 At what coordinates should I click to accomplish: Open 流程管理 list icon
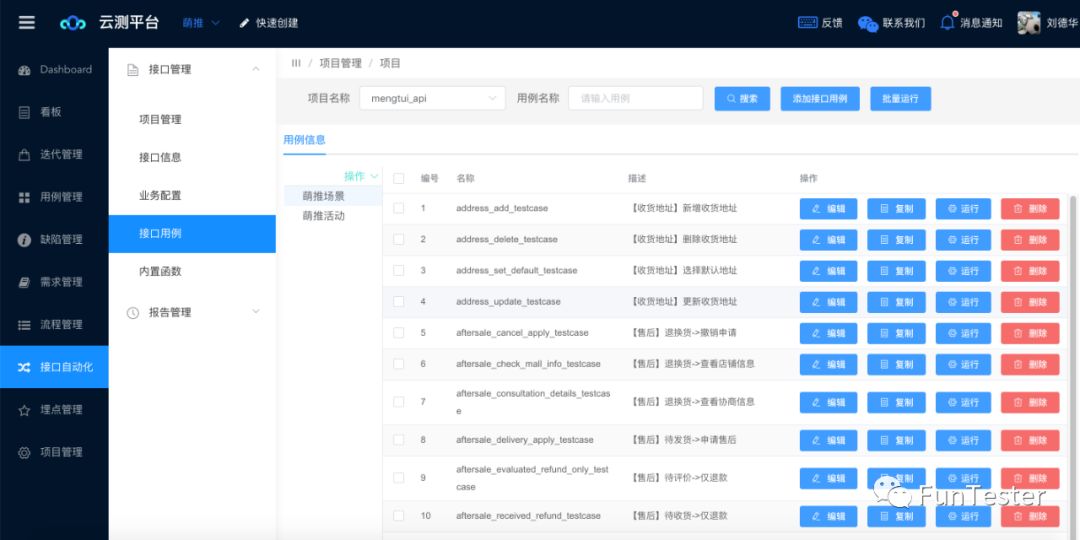(x=24, y=325)
